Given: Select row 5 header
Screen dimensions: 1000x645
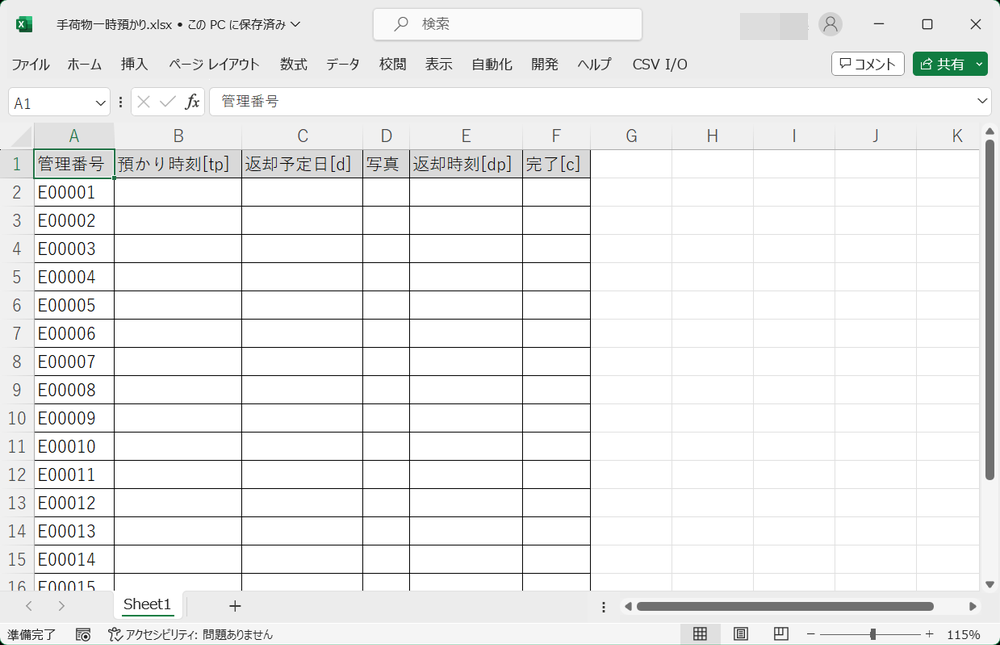Looking at the screenshot, I should [x=17, y=277].
